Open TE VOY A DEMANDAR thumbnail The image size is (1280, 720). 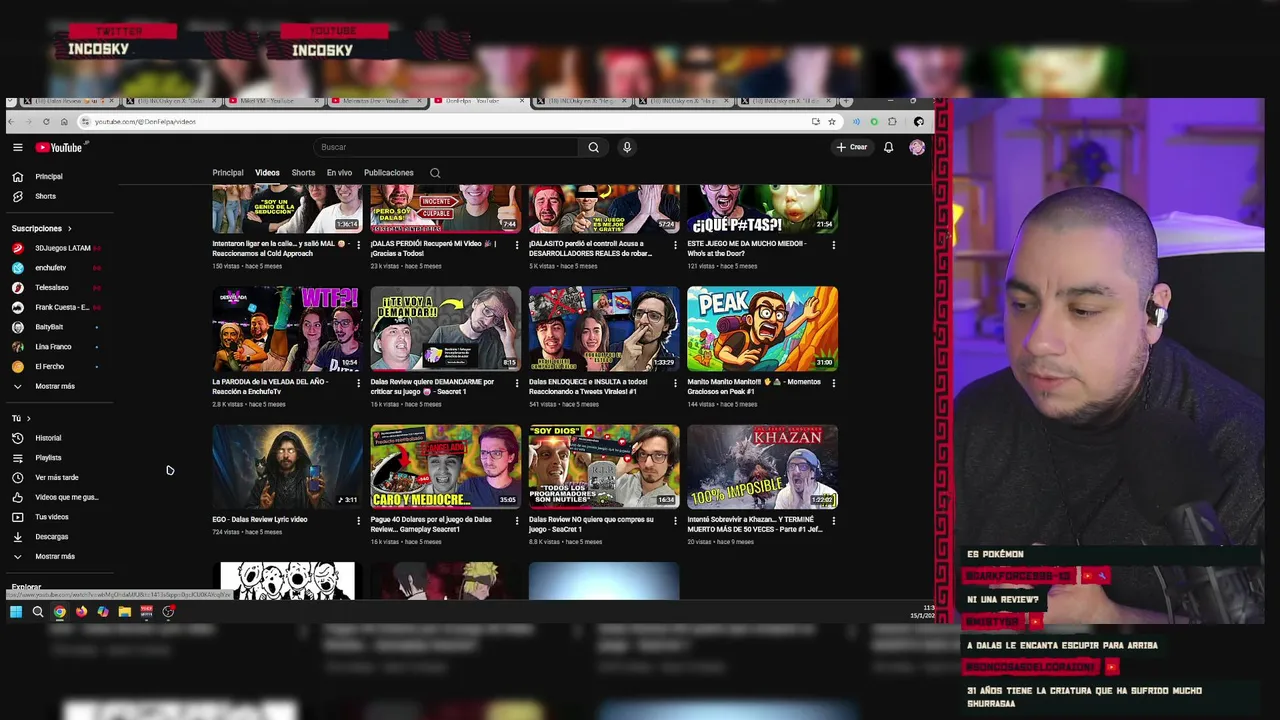(x=446, y=329)
